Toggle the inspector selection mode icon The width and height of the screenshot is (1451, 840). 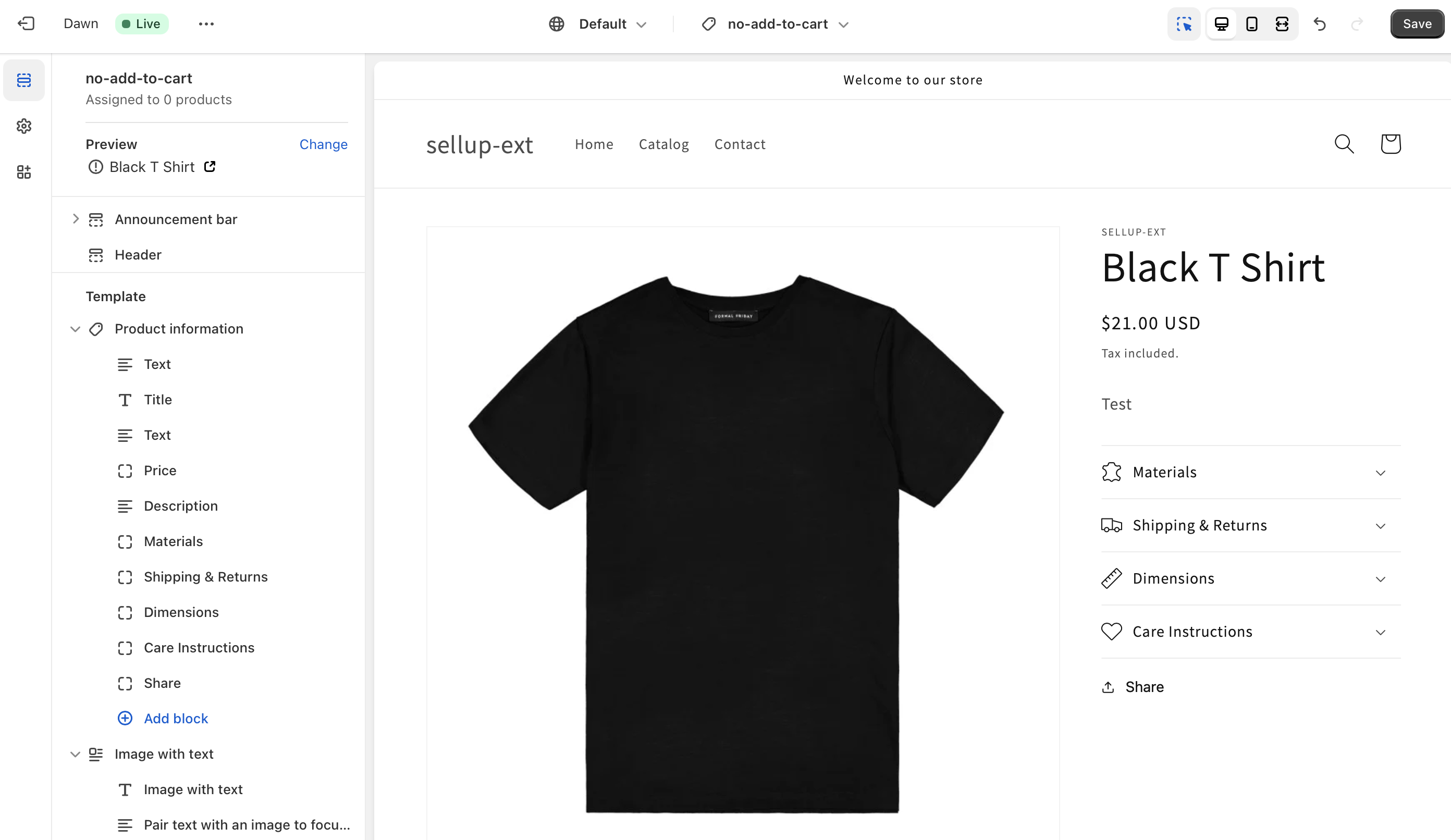[x=1184, y=23]
